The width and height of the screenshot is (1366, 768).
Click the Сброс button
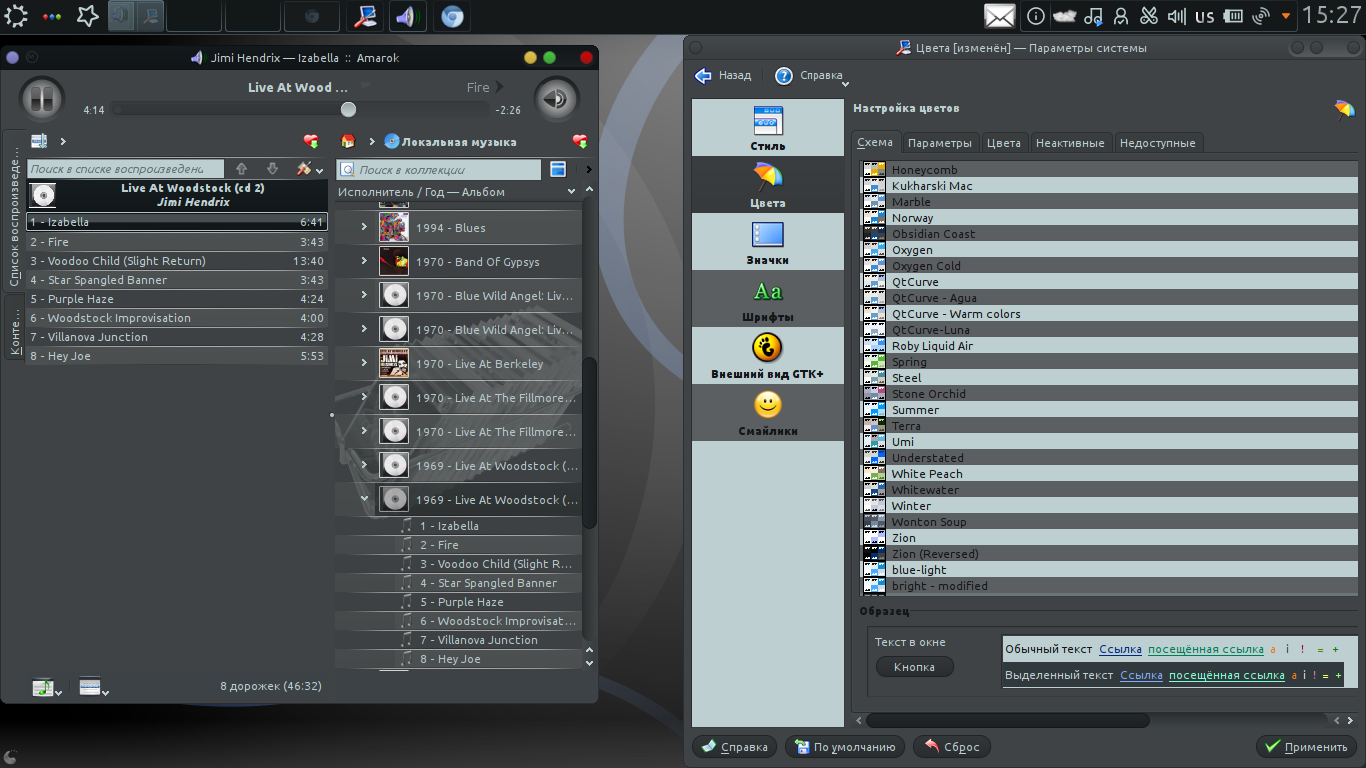pyautogui.click(x=951, y=746)
